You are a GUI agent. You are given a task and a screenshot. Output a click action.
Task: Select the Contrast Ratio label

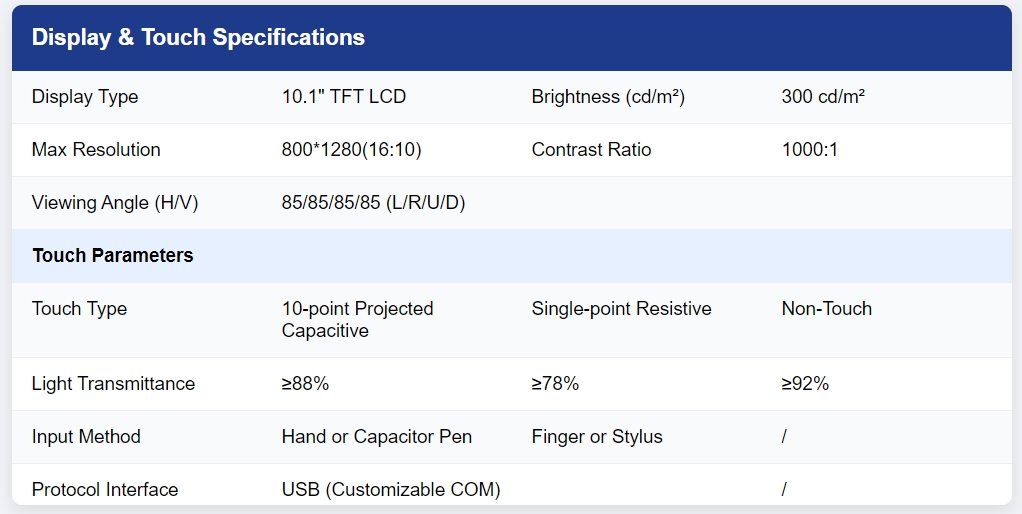(591, 149)
